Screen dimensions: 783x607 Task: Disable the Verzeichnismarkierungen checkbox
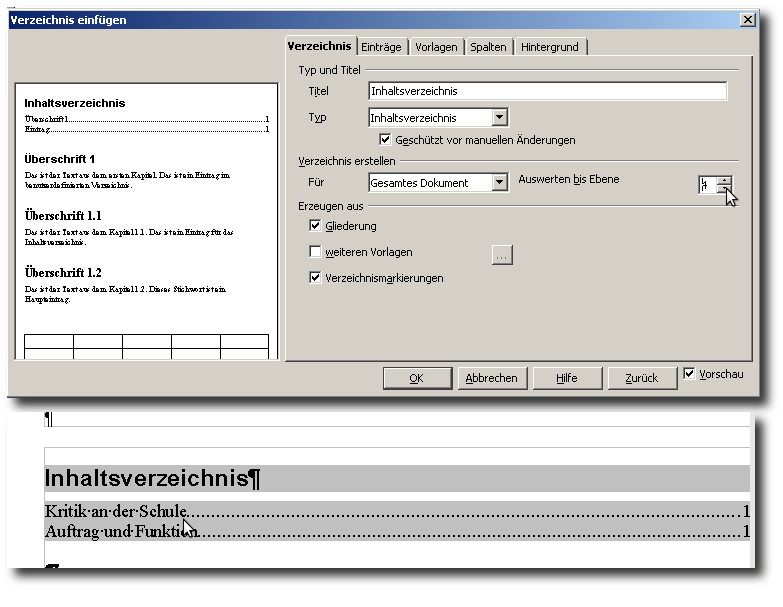point(316,278)
